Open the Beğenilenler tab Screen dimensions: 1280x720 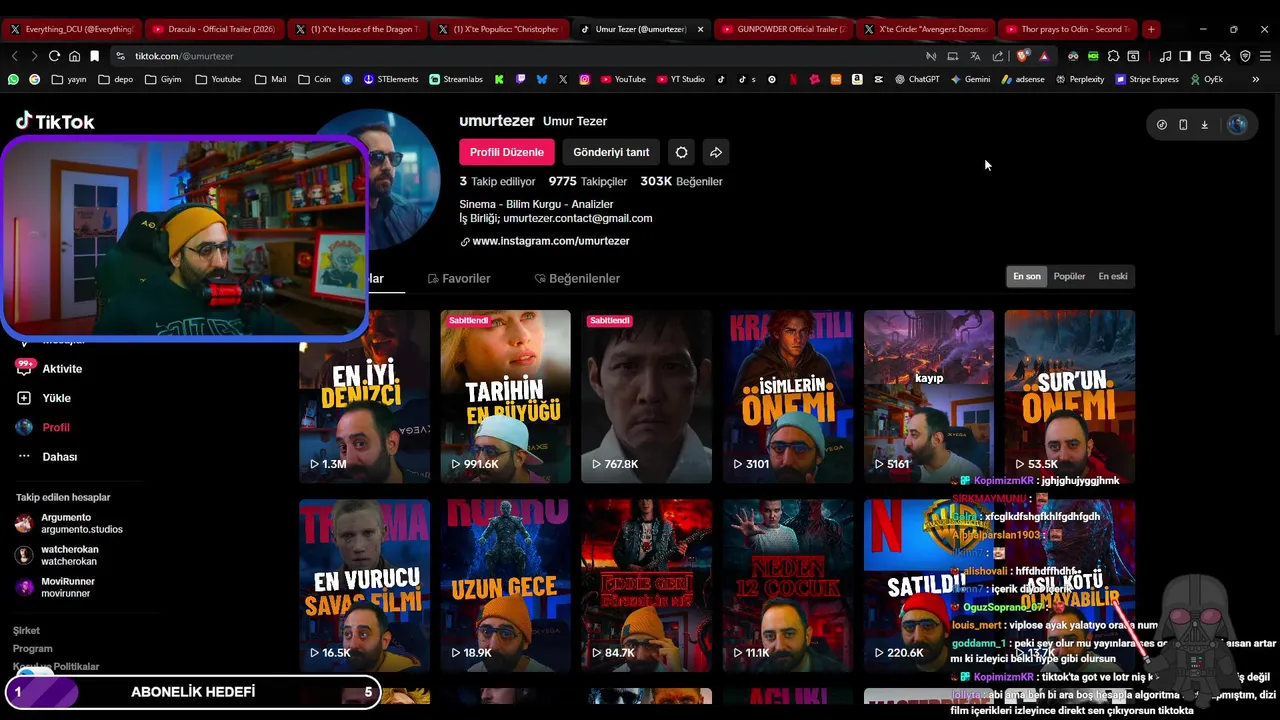pos(577,278)
